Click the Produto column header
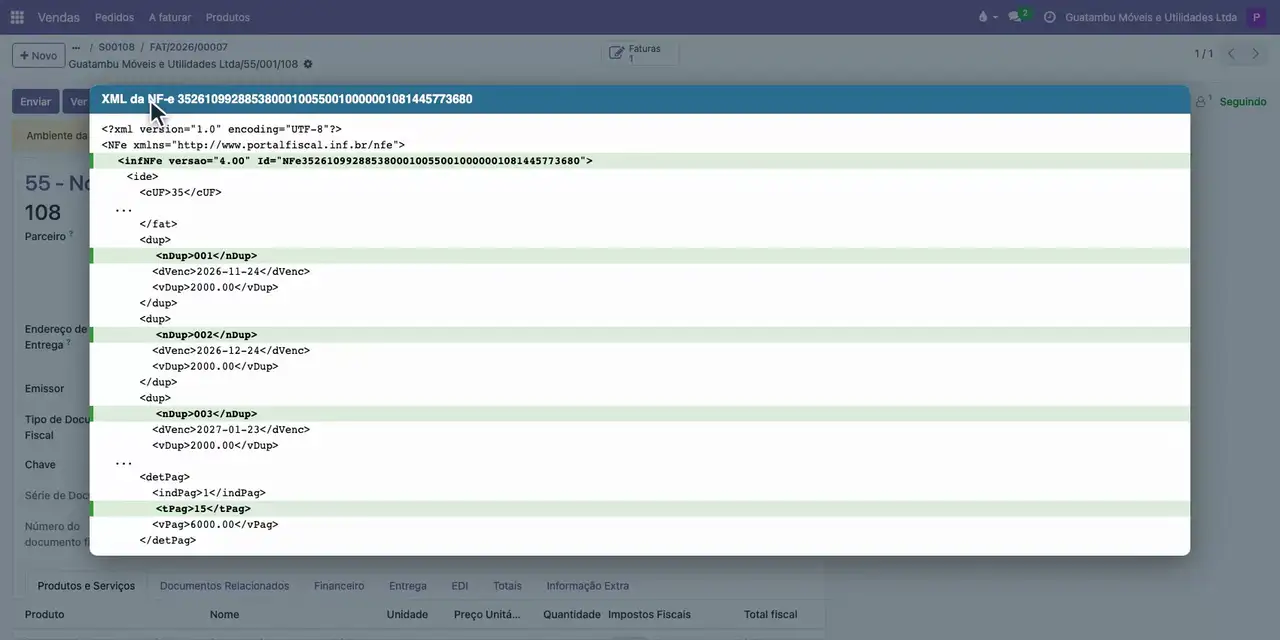The image size is (1280, 640). [45, 614]
